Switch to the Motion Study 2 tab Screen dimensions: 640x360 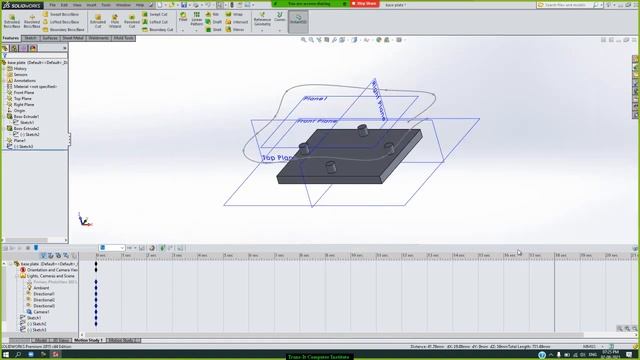(123, 340)
